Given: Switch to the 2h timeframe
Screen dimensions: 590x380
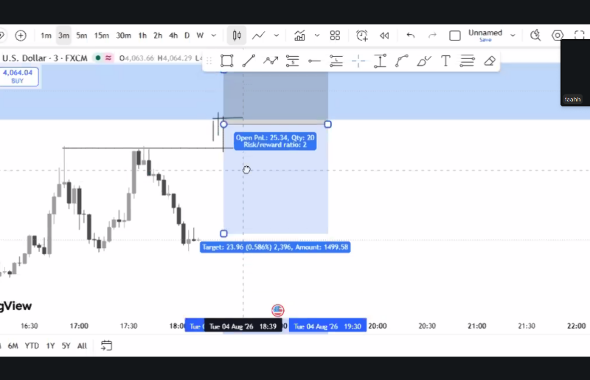Looking at the screenshot, I should (x=158, y=36).
